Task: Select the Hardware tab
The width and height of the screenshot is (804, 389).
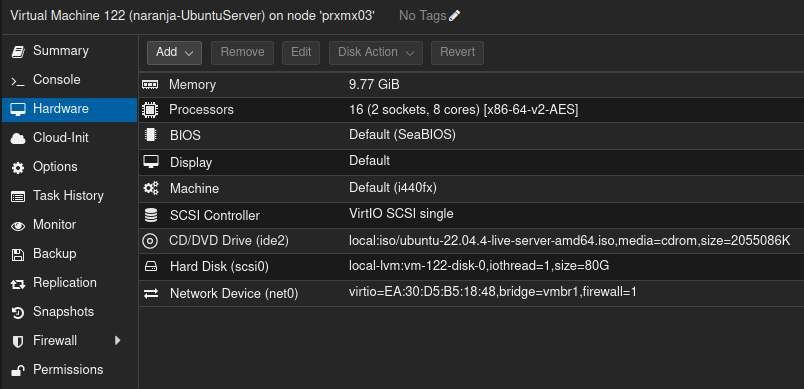Action: tap(70, 109)
